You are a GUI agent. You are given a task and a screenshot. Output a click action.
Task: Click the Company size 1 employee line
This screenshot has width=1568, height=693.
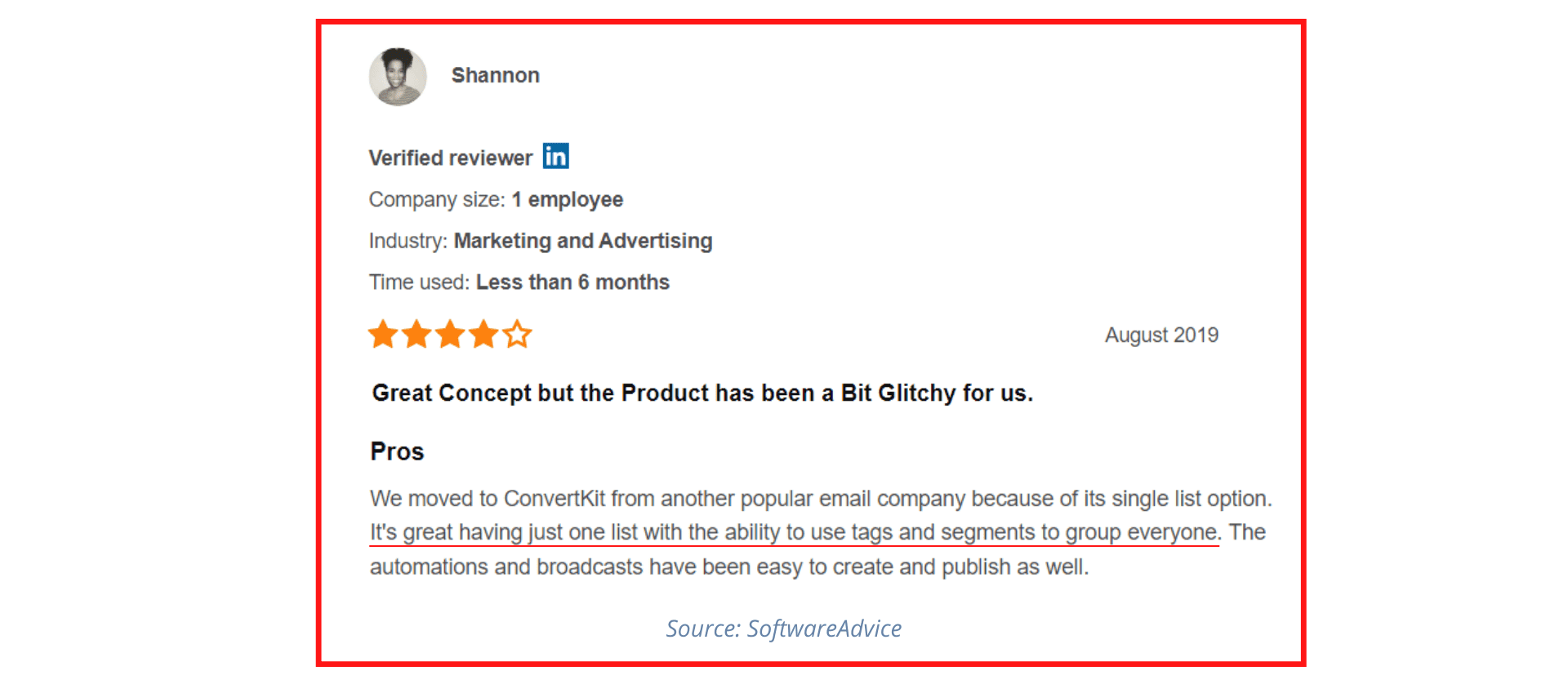[x=496, y=200]
